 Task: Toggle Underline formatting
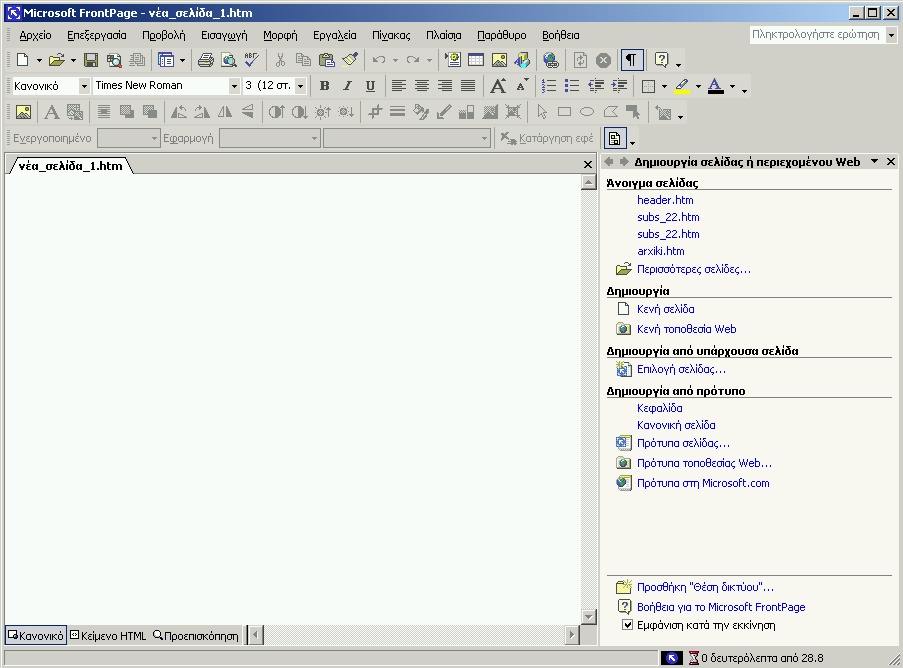tap(370, 86)
